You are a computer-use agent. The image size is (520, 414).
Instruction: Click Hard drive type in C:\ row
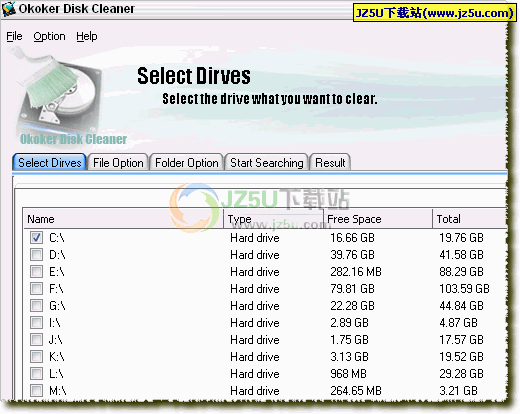[255, 238]
